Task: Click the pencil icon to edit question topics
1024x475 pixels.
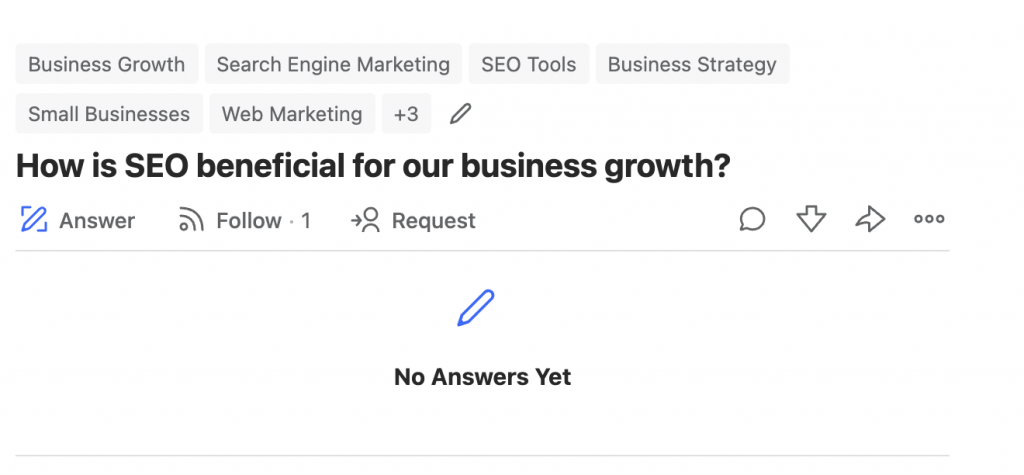Action: (460, 114)
